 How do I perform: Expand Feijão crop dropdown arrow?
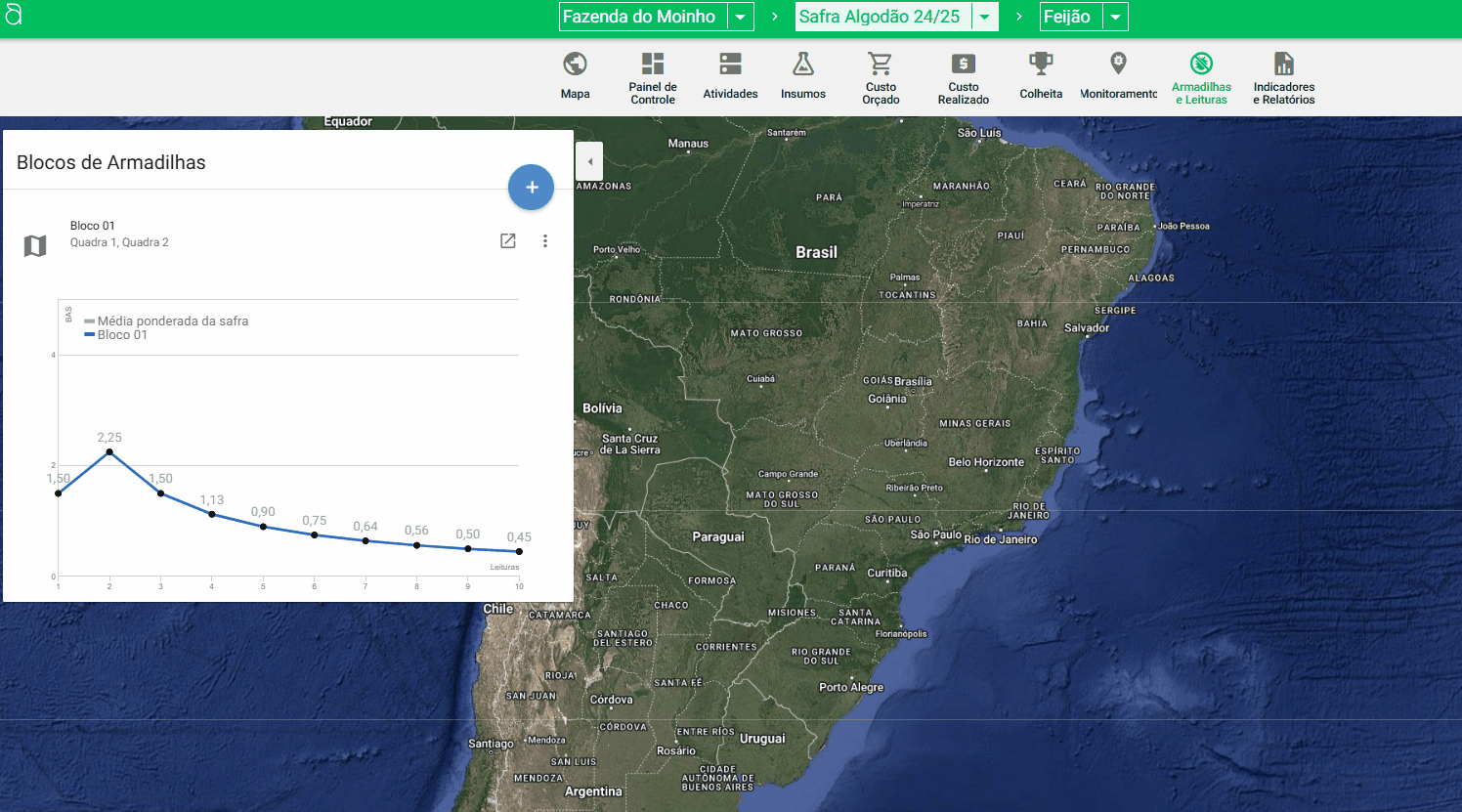[1115, 17]
